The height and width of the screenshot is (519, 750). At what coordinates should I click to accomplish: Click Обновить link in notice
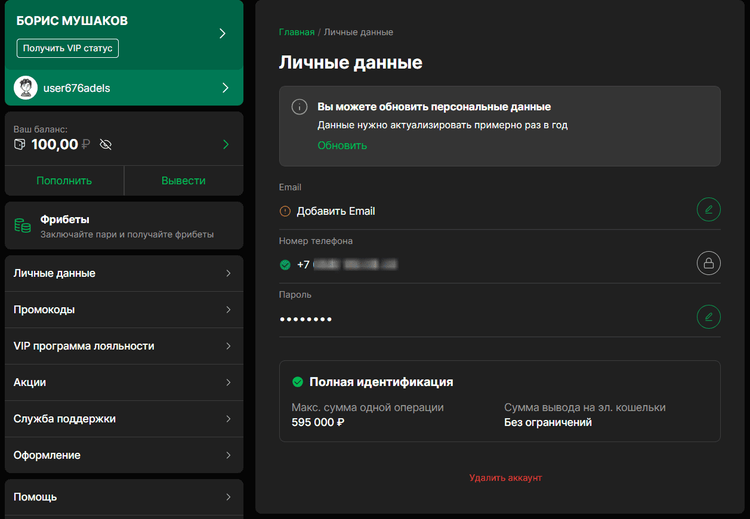click(x=342, y=145)
